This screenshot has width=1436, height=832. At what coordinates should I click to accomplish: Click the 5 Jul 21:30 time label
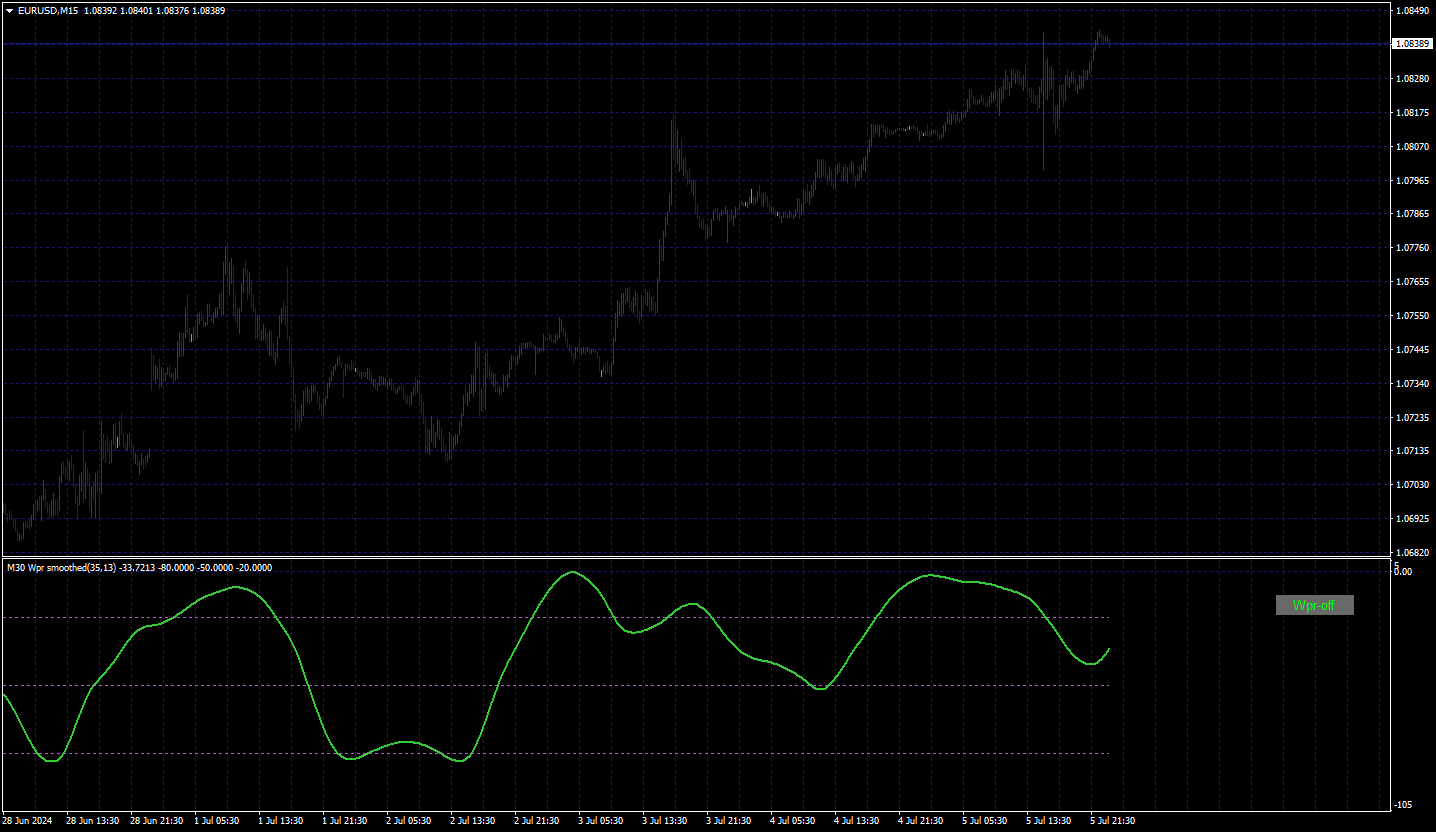1113,821
